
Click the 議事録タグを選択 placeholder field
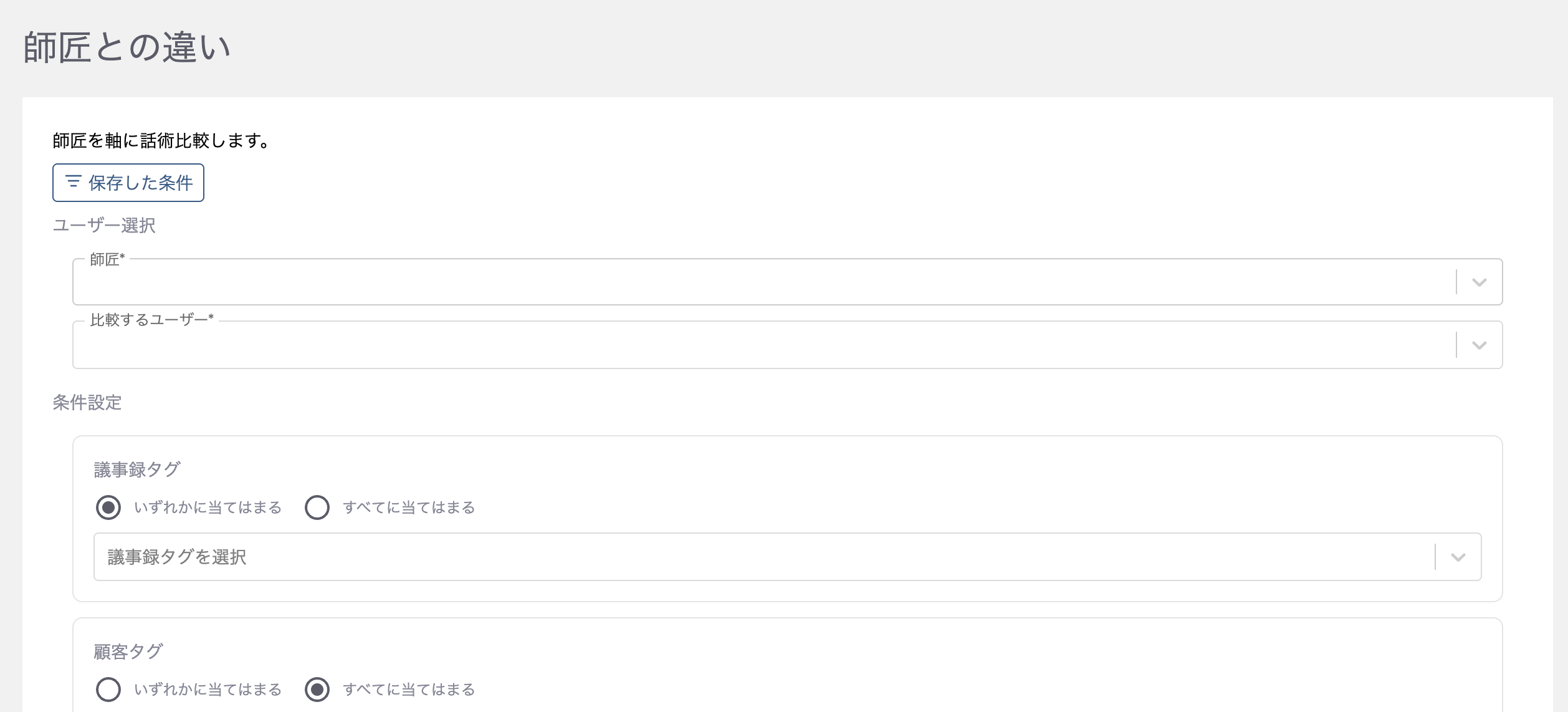tap(748, 557)
